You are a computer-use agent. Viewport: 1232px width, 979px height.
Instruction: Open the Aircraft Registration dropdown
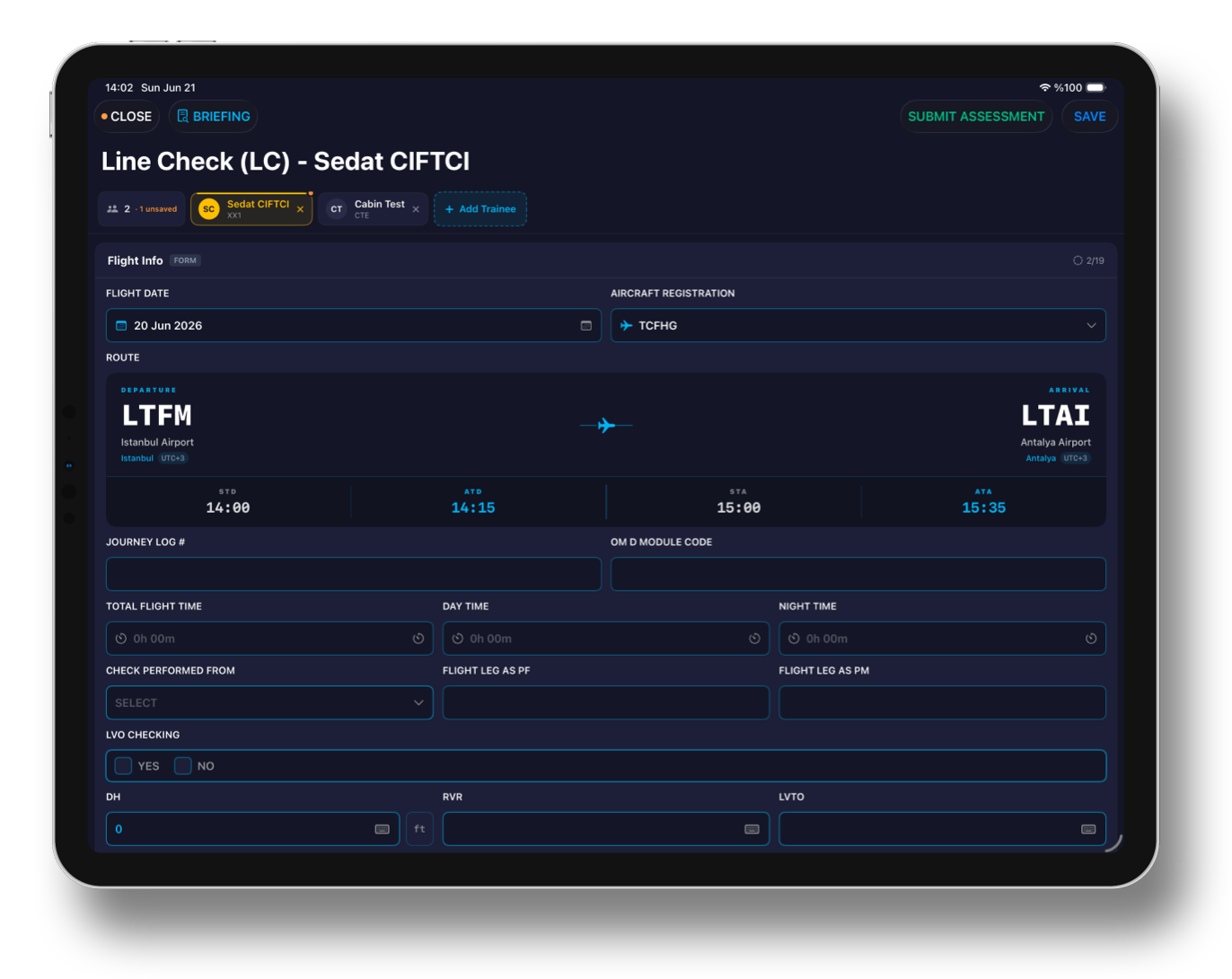pos(858,325)
